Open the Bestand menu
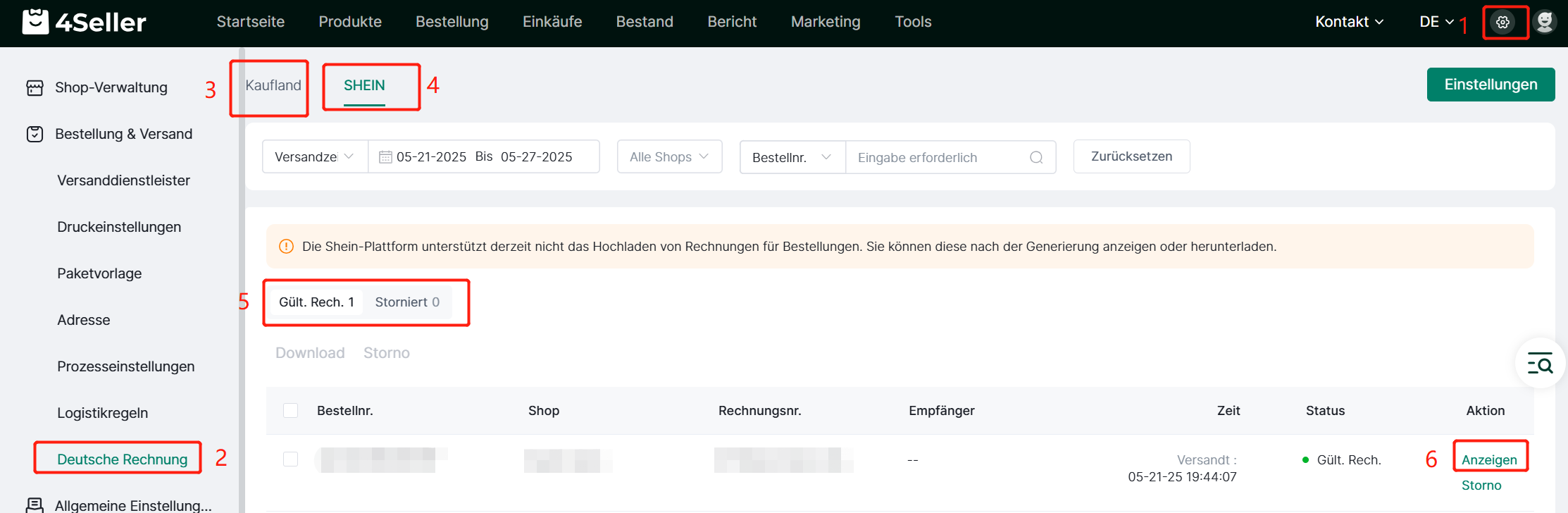The image size is (1568, 513). pos(645,22)
